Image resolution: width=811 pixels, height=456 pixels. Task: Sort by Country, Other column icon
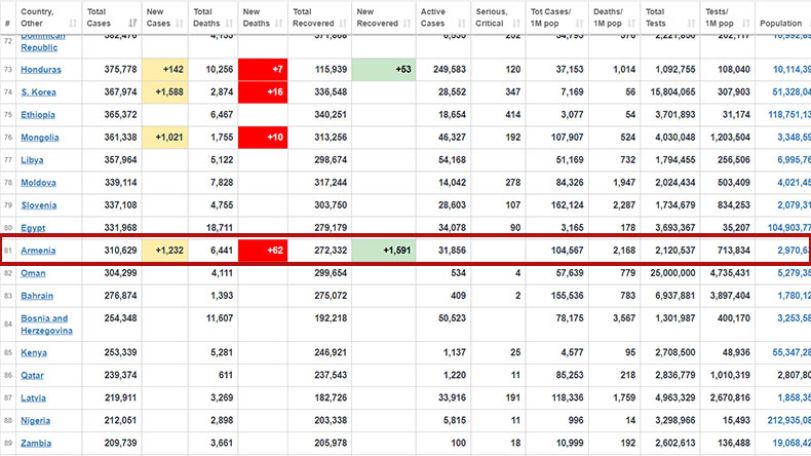click(73, 23)
